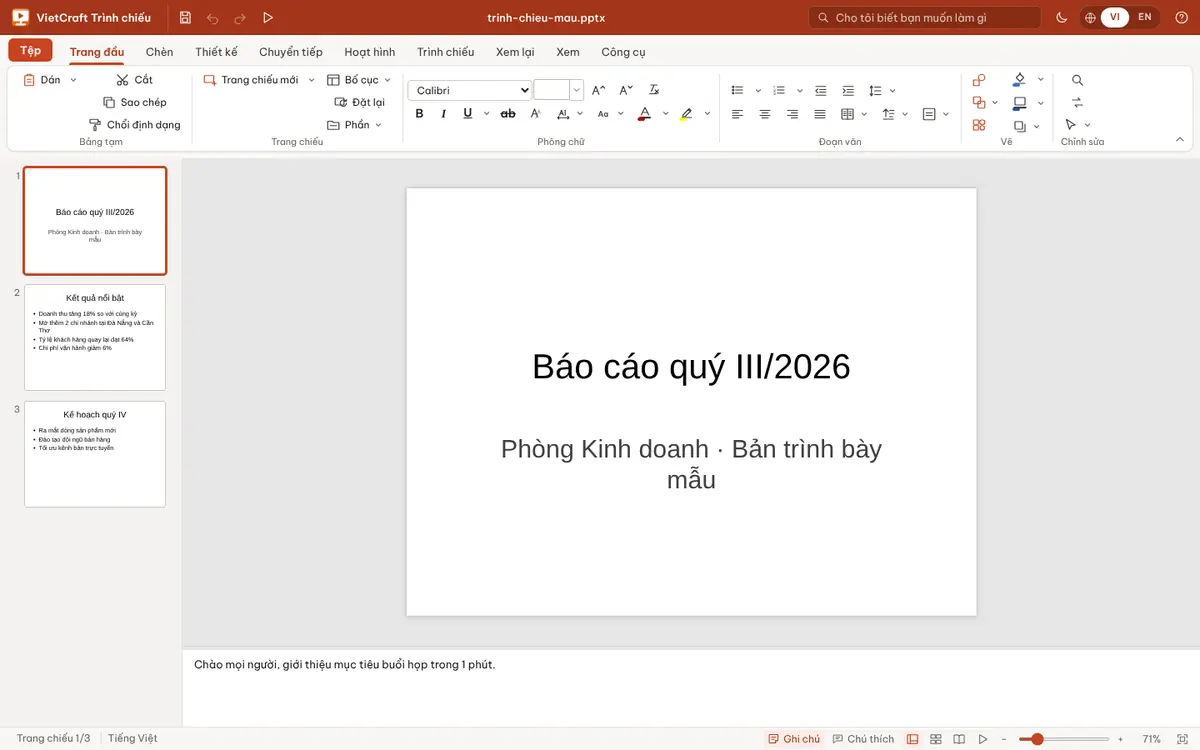This screenshot has width=1200, height=750.
Task: Toggle the Ghi chú notes pane
Action: tap(794, 739)
